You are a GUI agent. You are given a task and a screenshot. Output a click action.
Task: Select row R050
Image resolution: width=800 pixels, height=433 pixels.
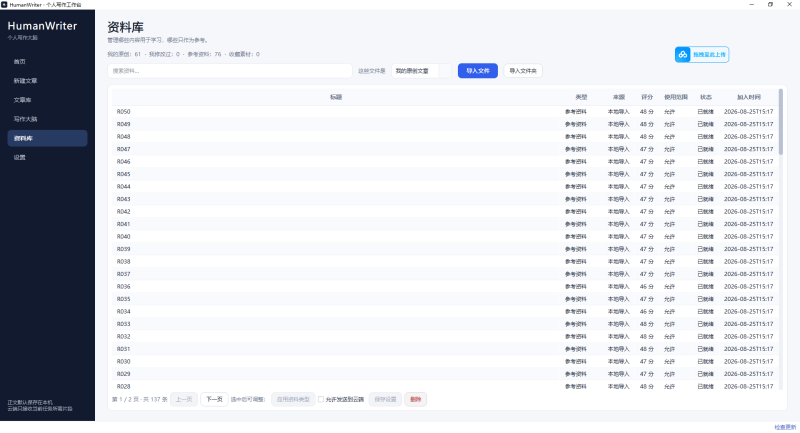pyautogui.click(x=445, y=112)
